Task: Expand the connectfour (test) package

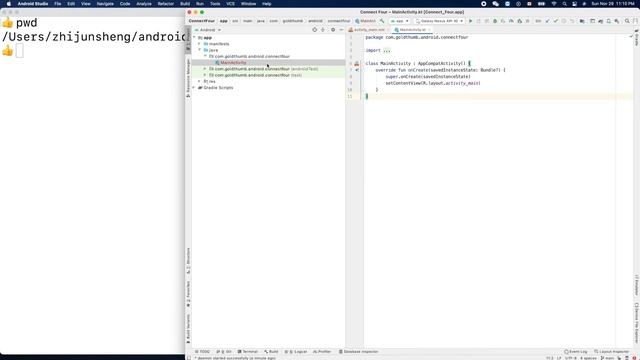Action: [x=205, y=75]
